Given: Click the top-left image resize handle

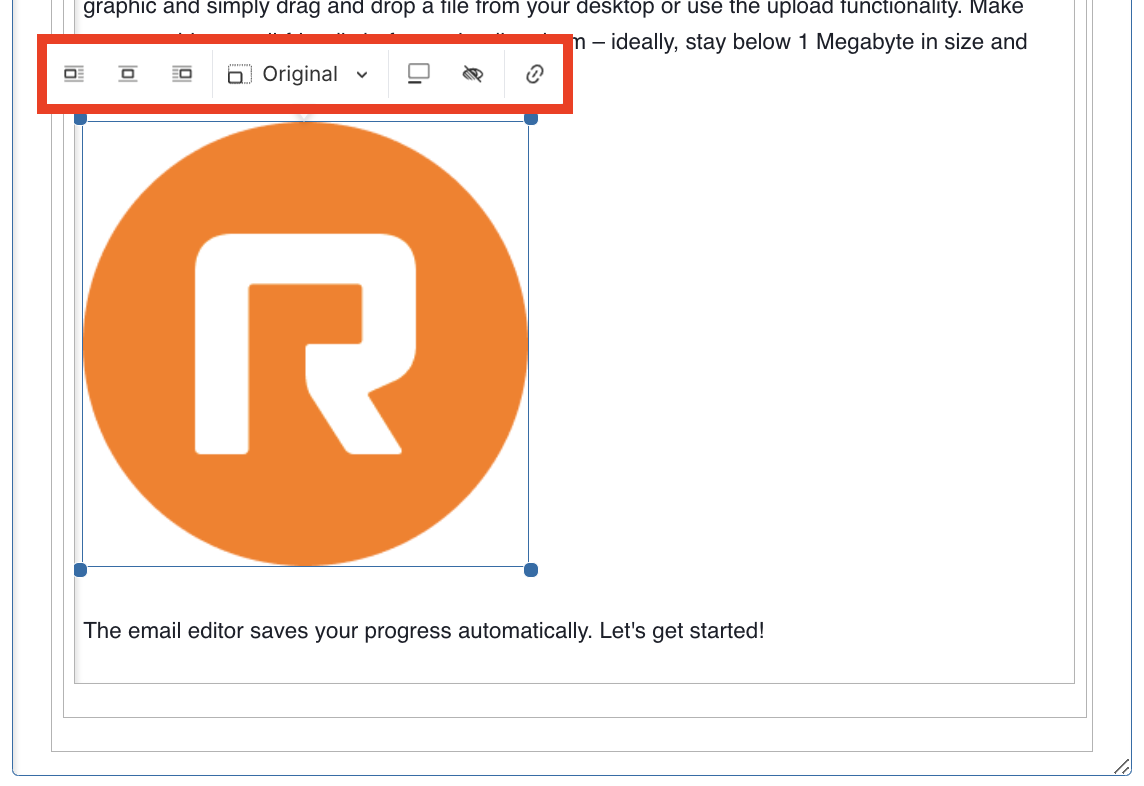Looking at the screenshot, I should (81, 119).
